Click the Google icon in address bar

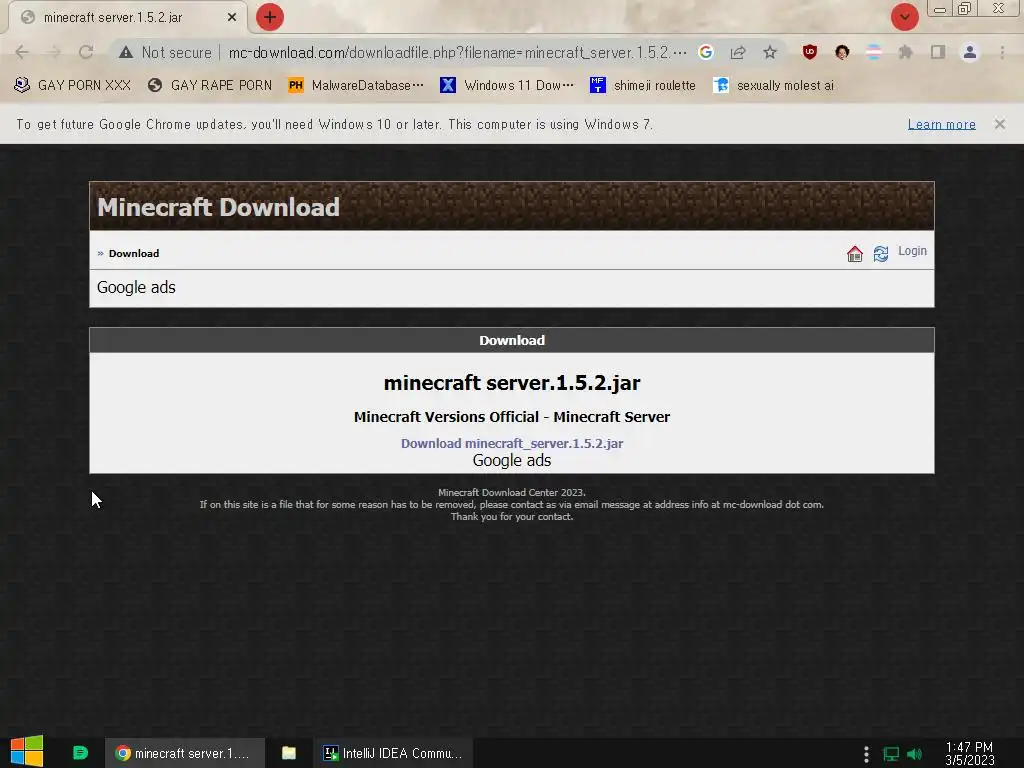(706, 52)
